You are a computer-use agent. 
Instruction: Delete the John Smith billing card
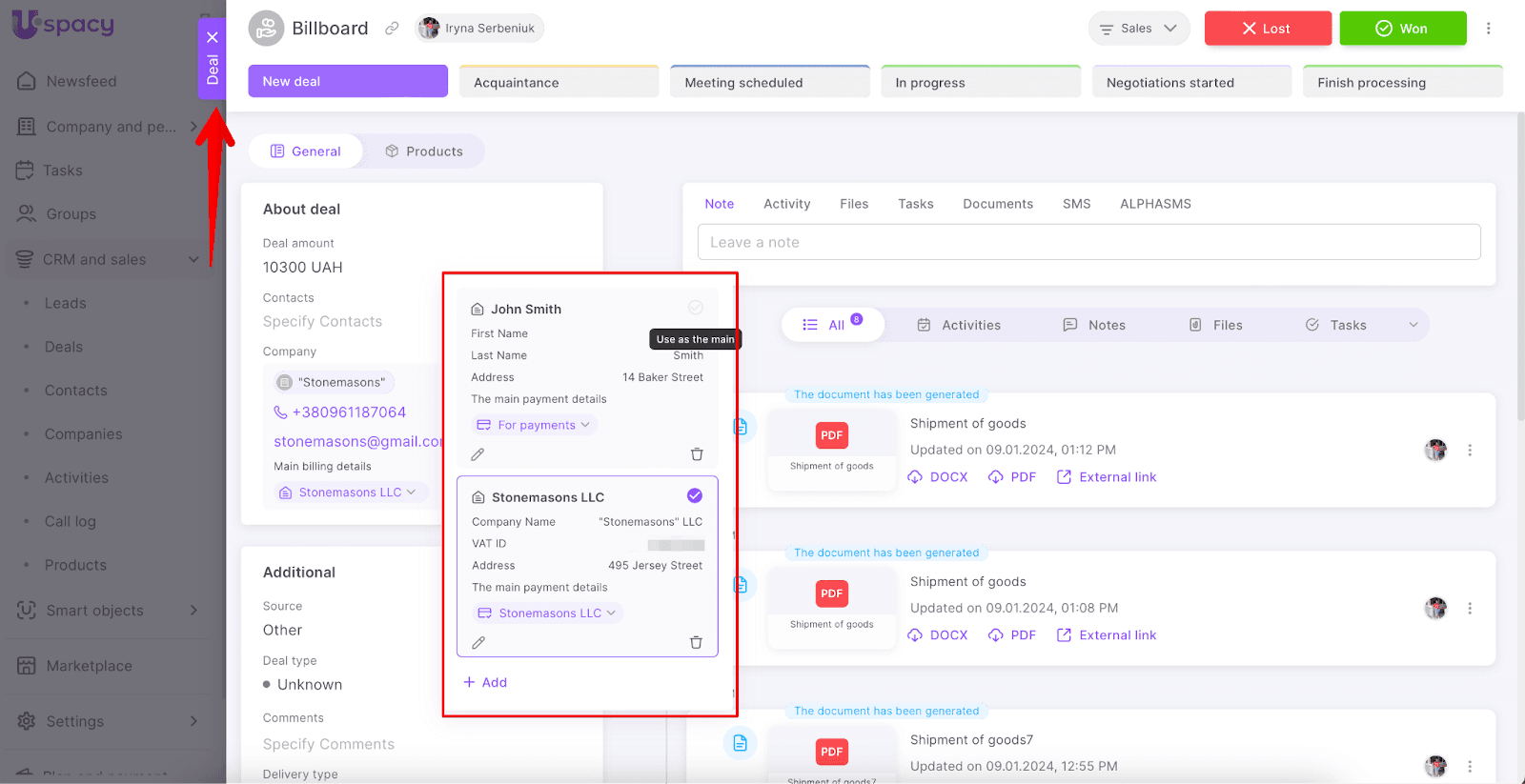click(697, 454)
